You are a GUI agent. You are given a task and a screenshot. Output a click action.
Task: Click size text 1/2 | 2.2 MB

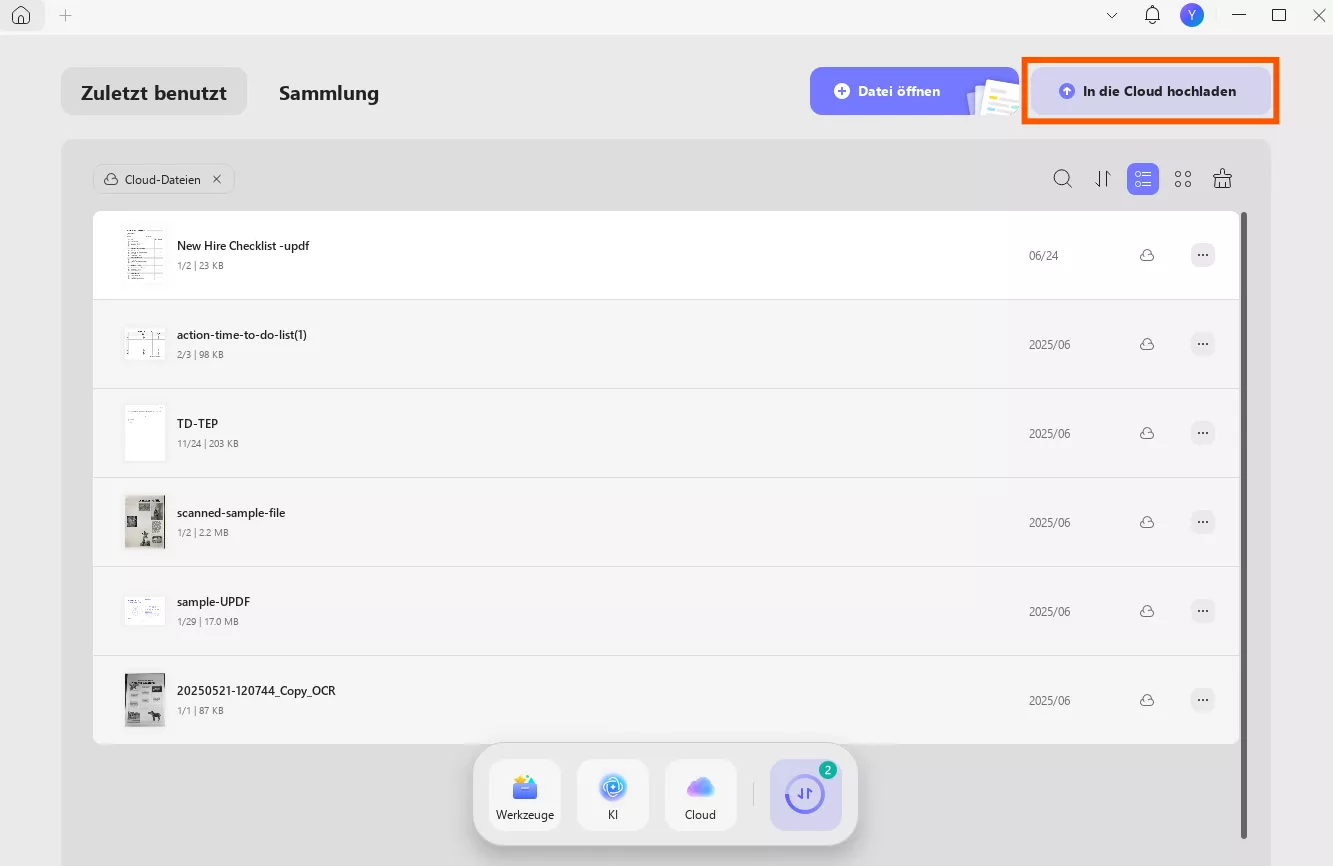tap(203, 533)
